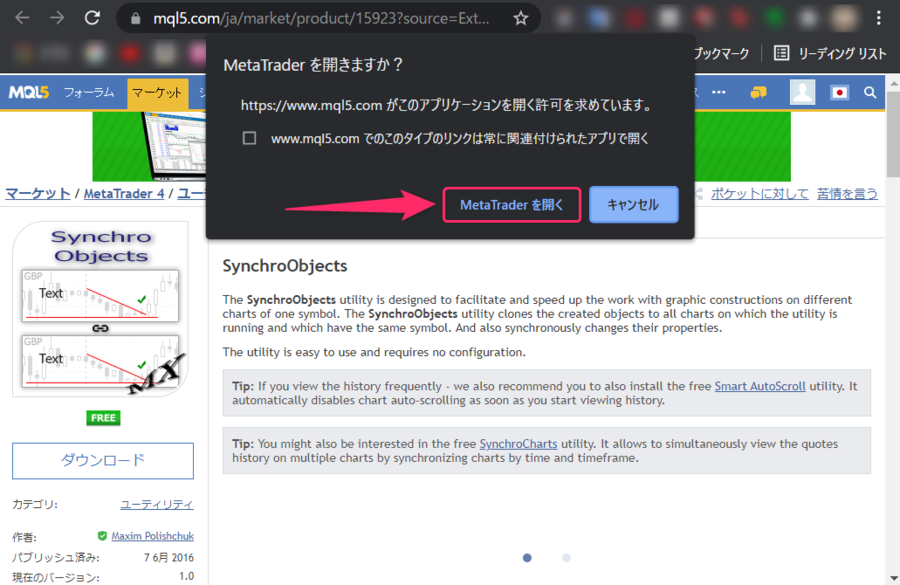The image size is (900, 585).
Task: Reload the page
Action: click(x=92, y=18)
